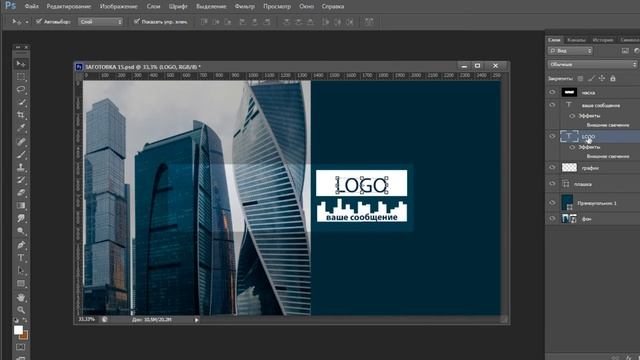Click the zoom percentage field in status bar
Screen dimensions: 640x360
[87, 319]
